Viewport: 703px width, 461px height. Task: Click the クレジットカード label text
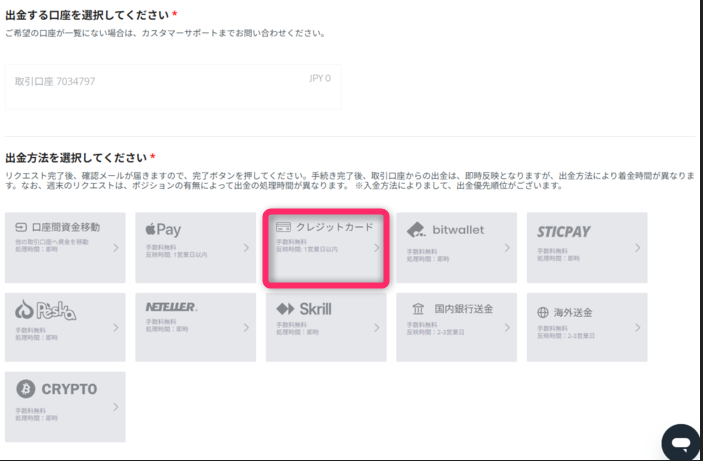334,227
